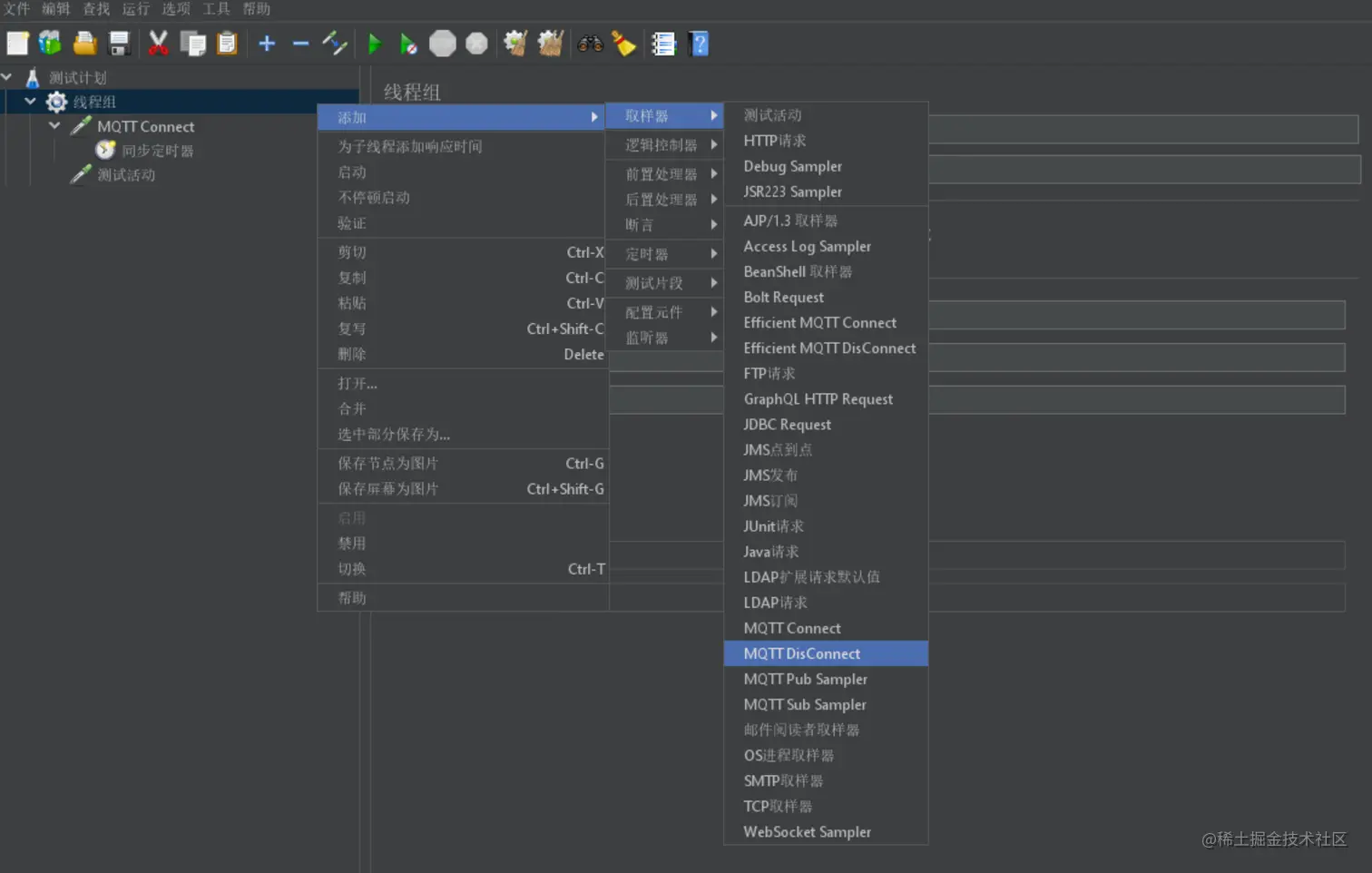This screenshot has height=873, width=1372.
Task: Open the Function Helper dialog icon
Action: click(x=663, y=43)
